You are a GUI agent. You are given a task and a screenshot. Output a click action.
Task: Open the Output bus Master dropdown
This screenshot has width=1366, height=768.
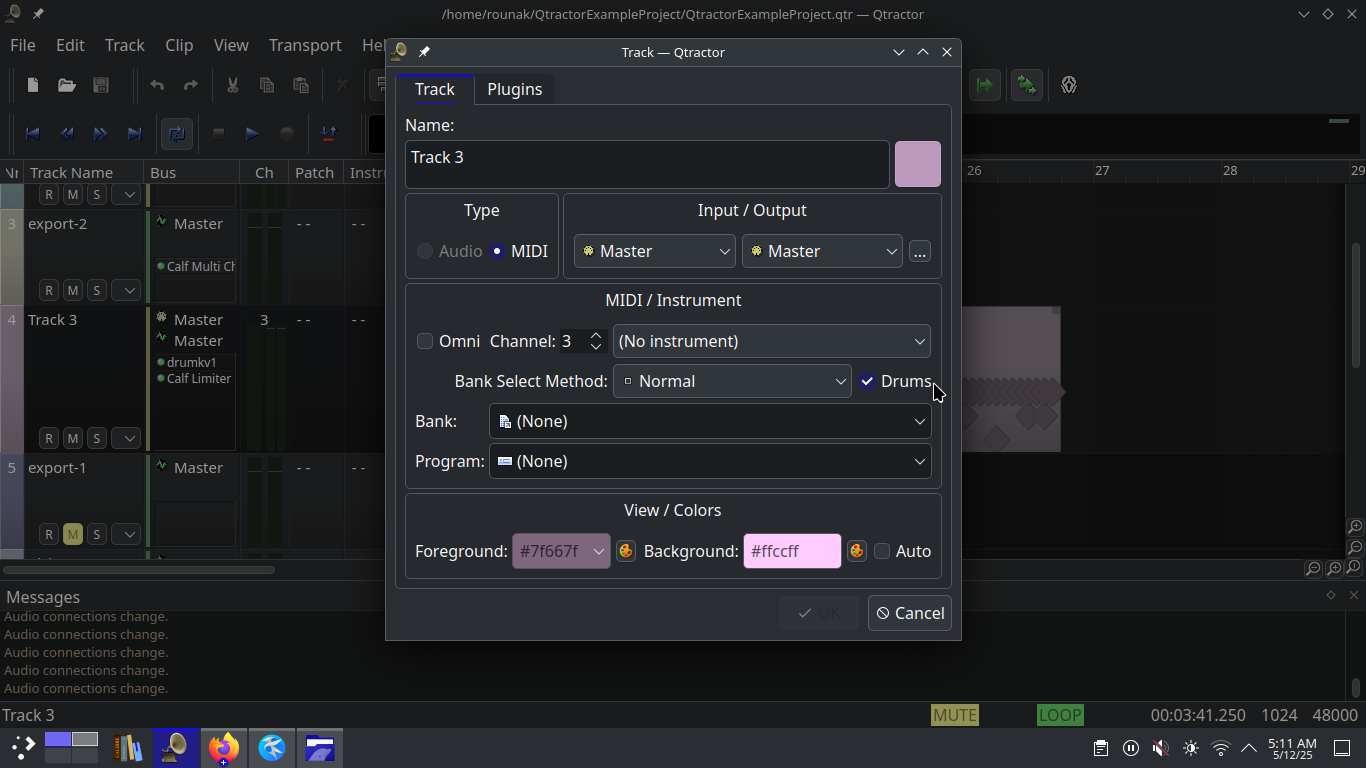[822, 251]
